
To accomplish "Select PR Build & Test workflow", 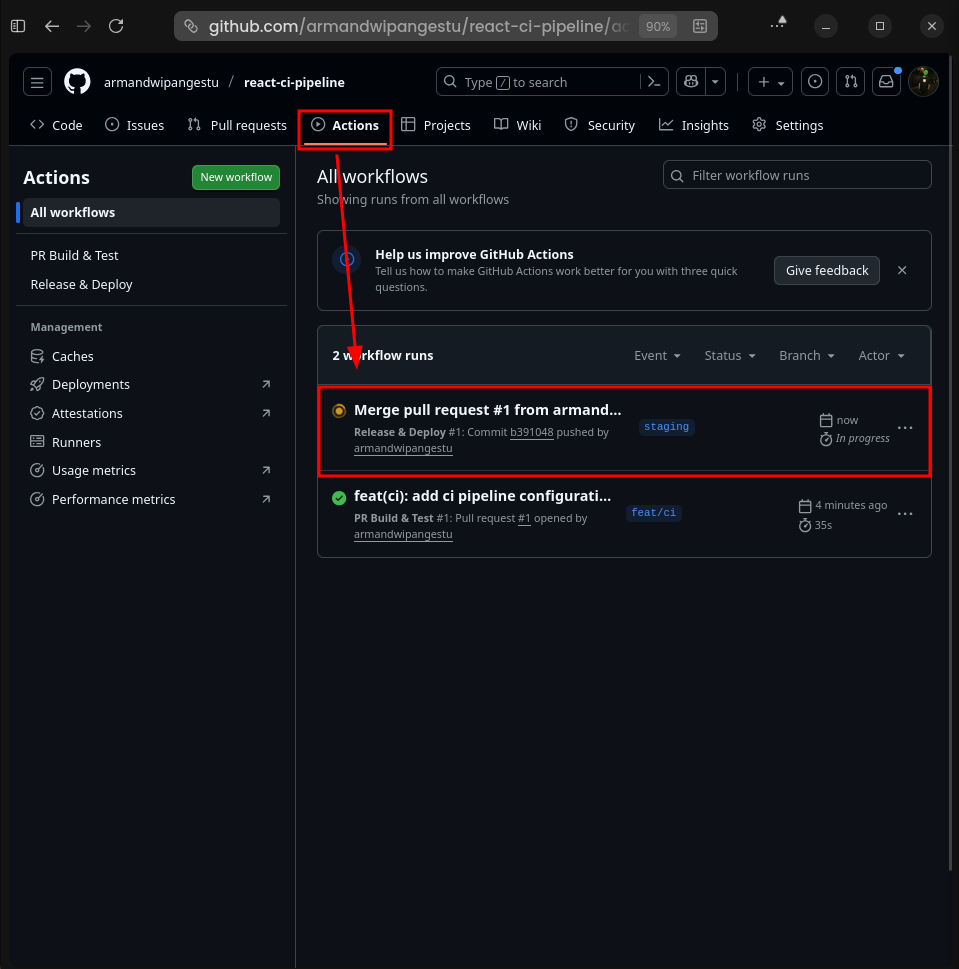I will click(x=75, y=256).
